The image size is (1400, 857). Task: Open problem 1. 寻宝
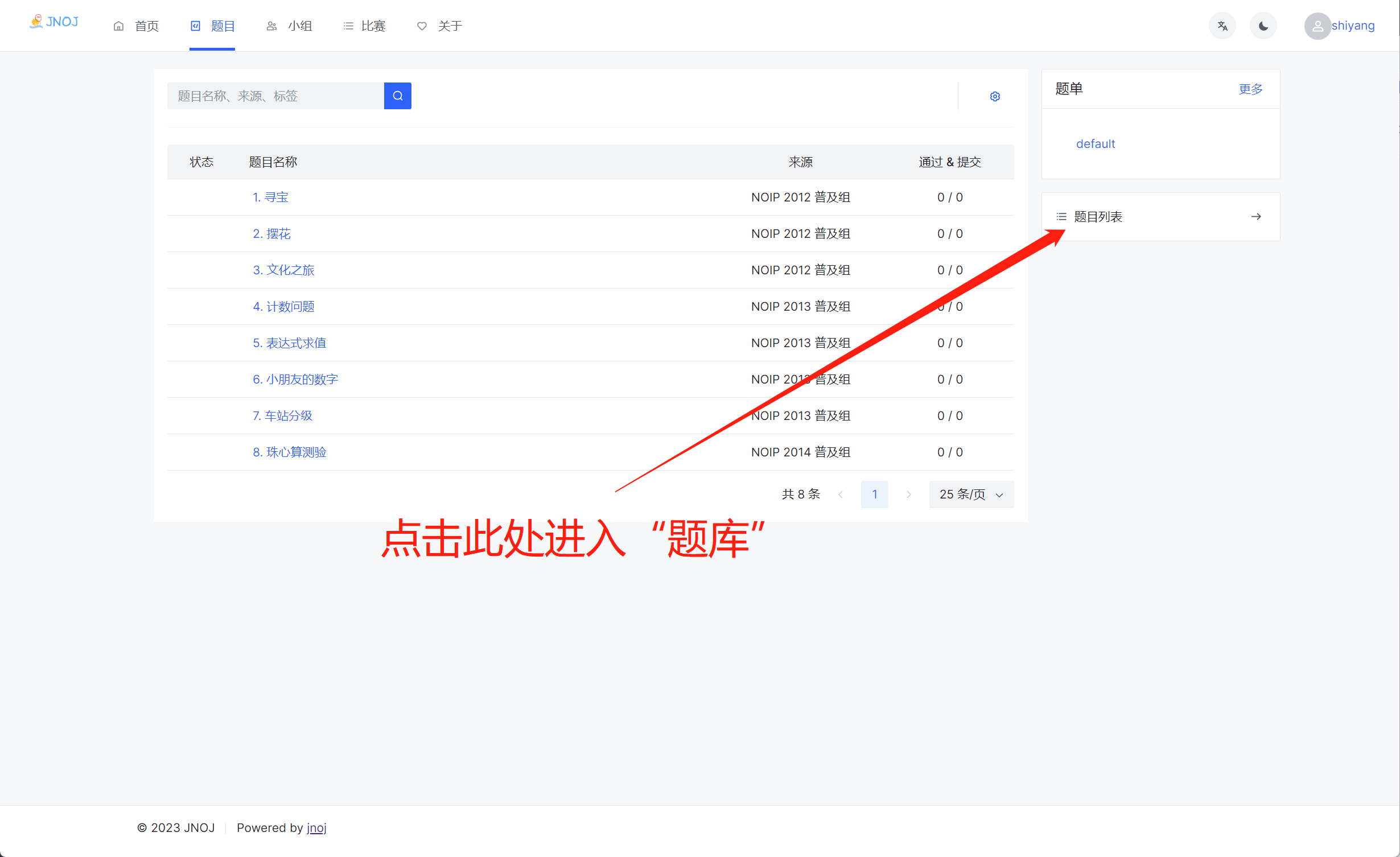(x=271, y=197)
